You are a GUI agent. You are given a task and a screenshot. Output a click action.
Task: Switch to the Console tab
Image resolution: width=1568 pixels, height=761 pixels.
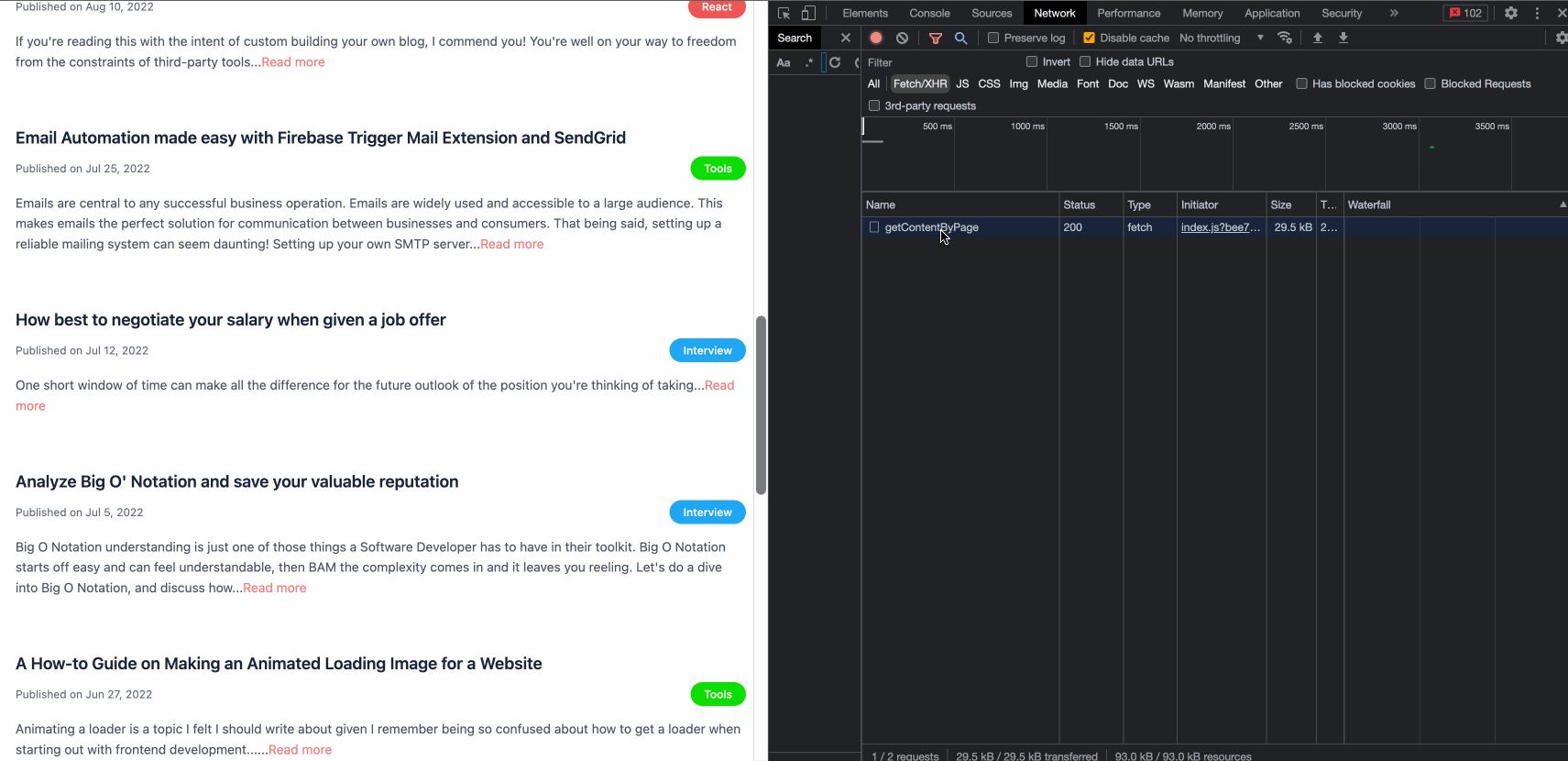(x=929, y=13)
